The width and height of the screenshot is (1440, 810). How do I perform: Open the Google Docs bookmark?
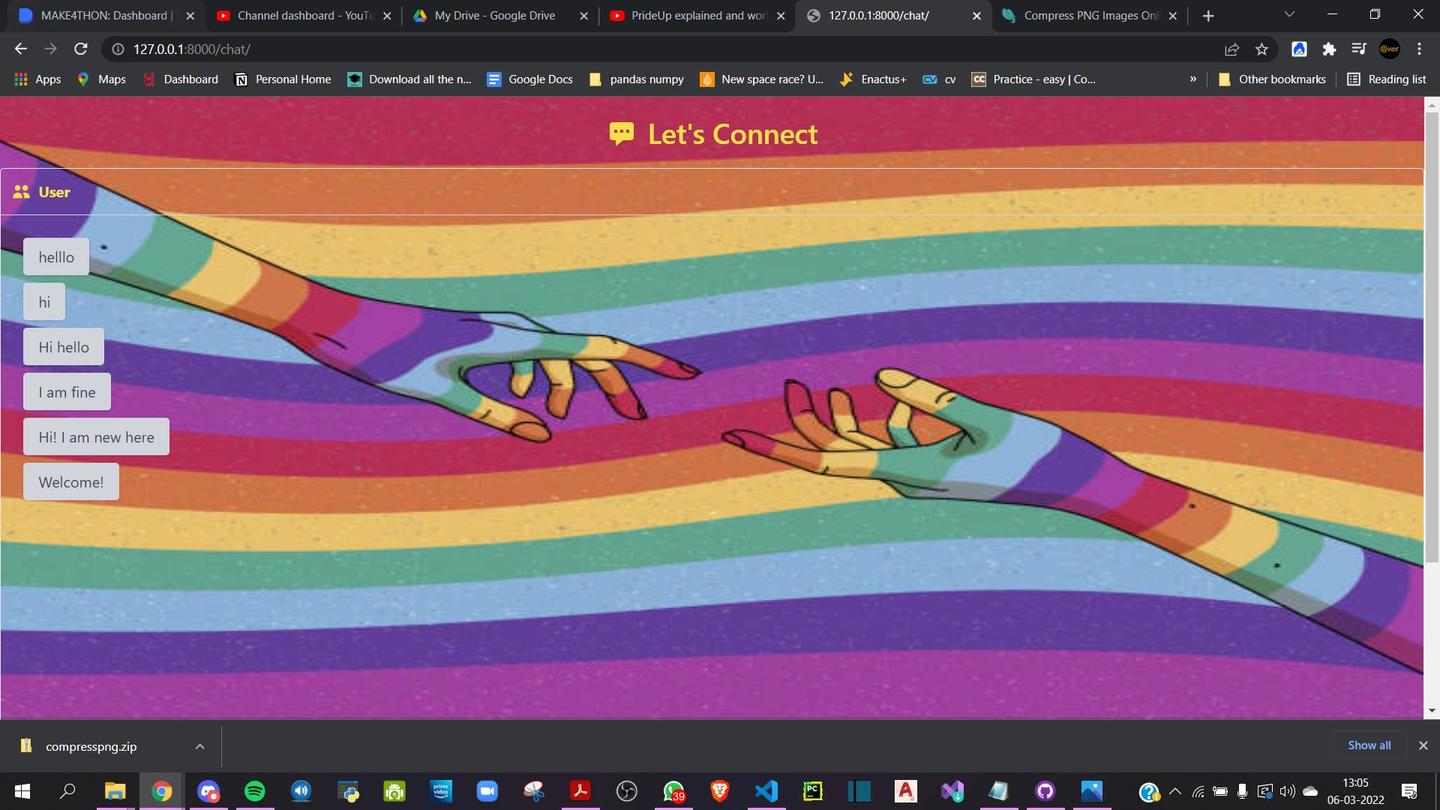(529, 79)
